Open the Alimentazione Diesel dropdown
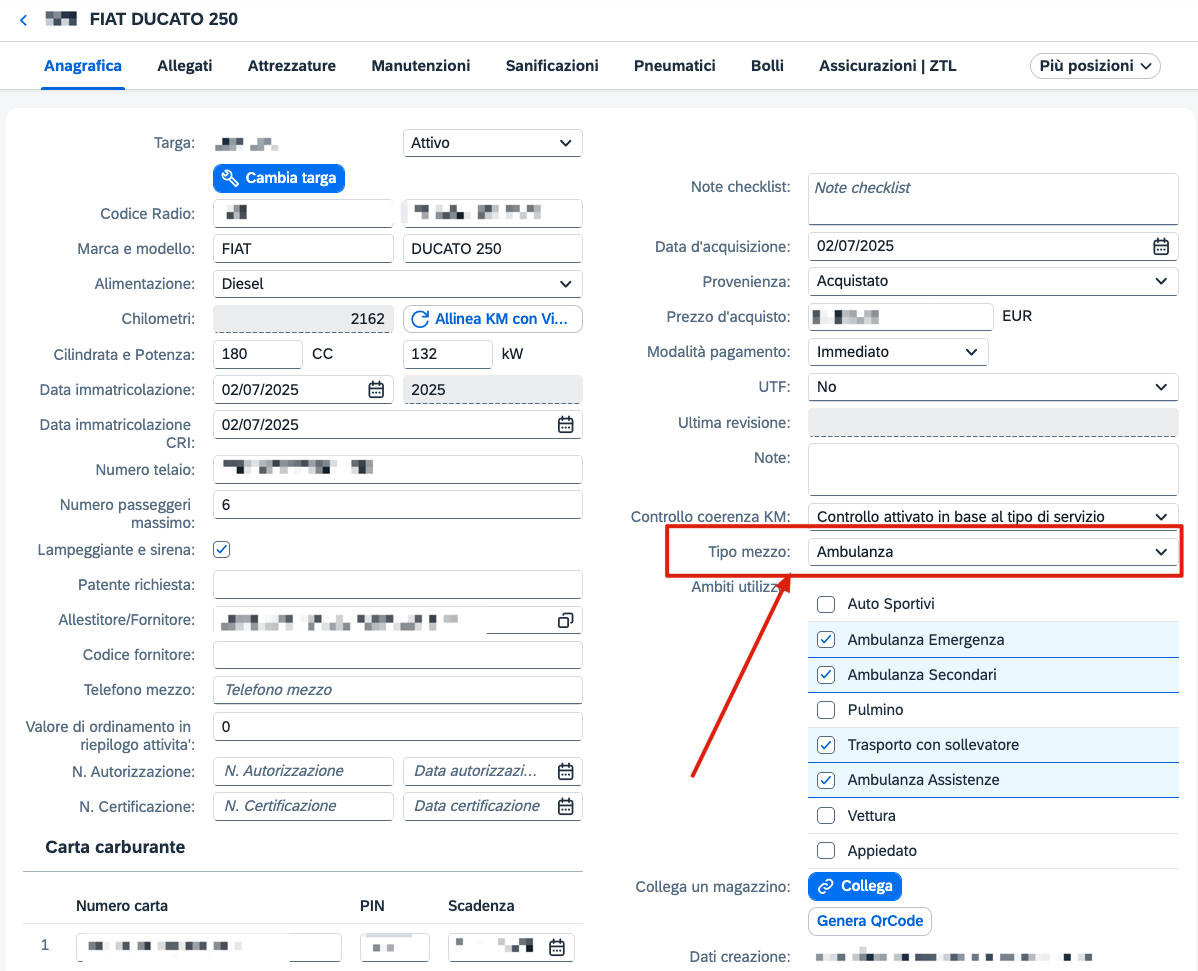Screen dimensions: 1198x971 397,283
